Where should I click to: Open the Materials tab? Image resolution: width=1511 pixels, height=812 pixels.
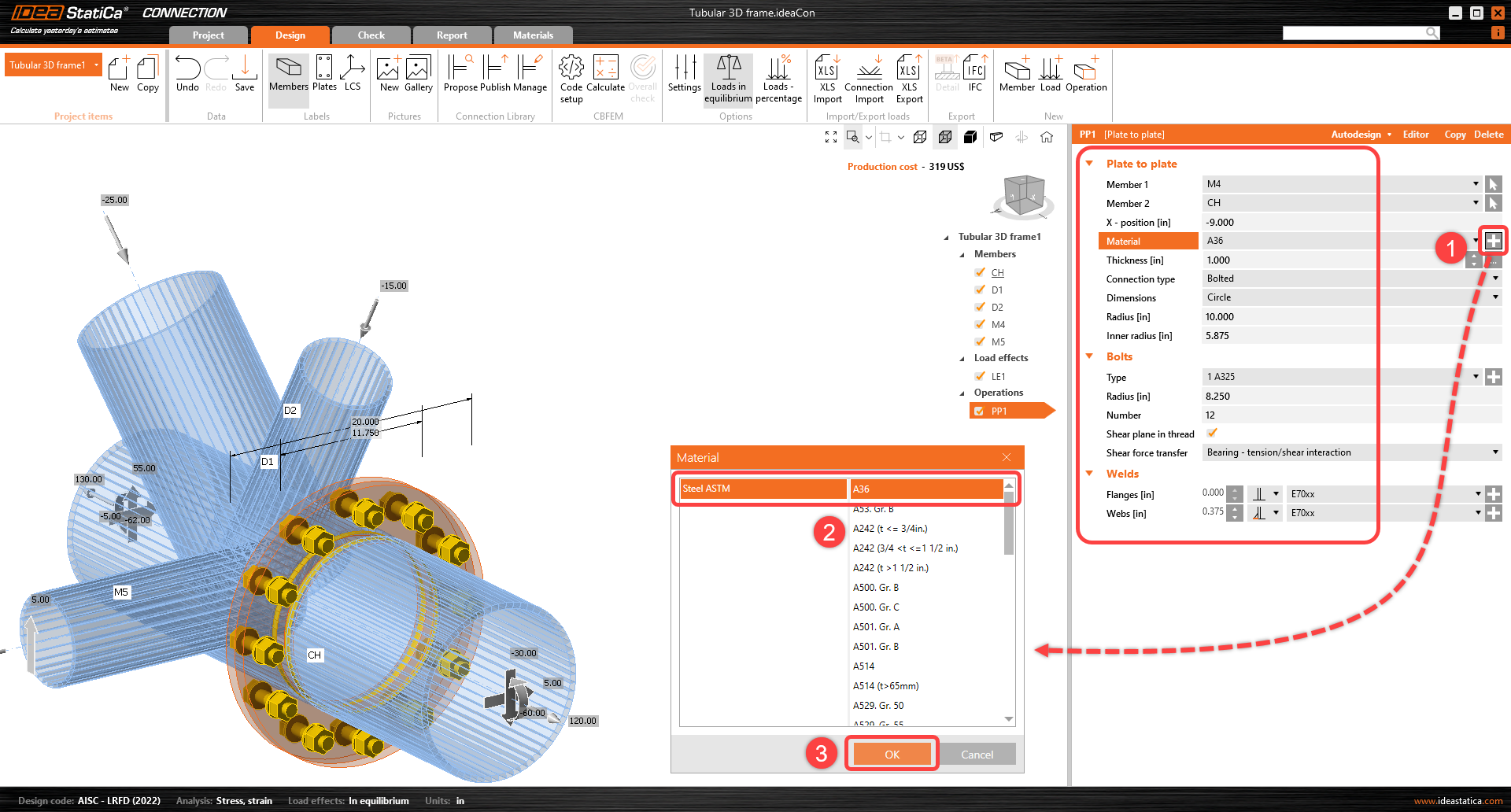tap(533, 35)
